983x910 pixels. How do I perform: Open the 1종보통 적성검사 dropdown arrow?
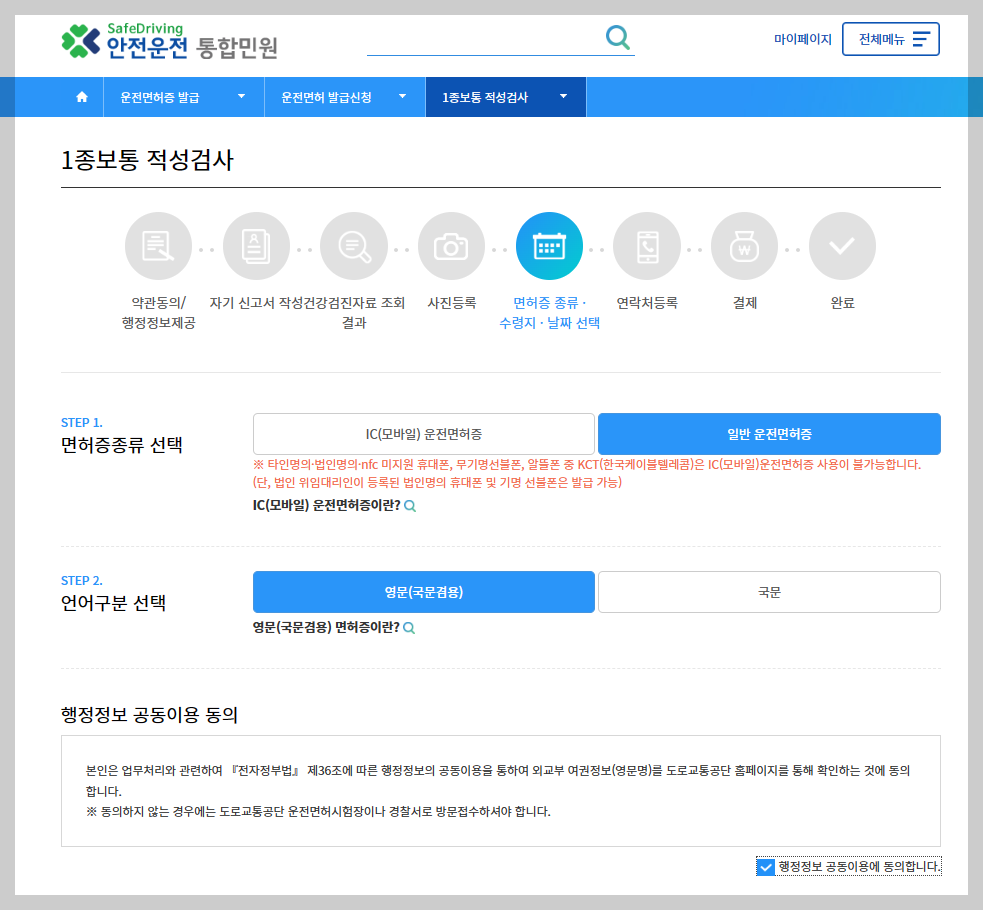coord(563,96)
